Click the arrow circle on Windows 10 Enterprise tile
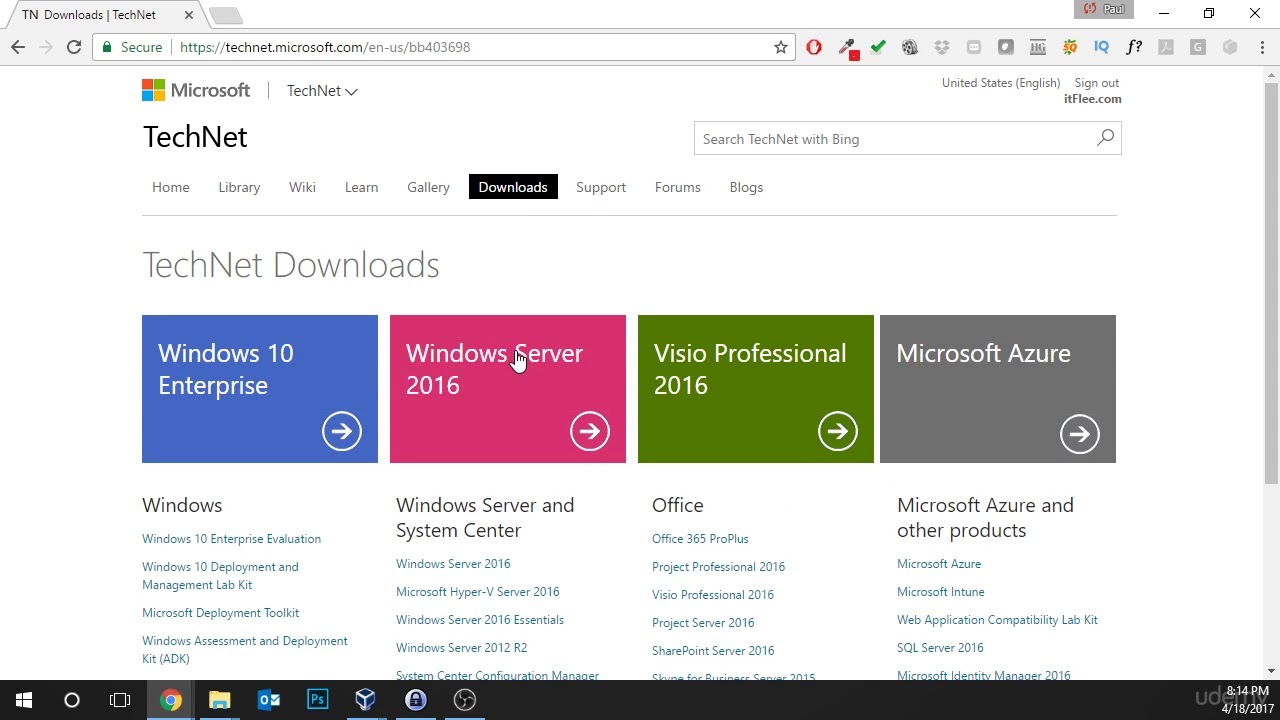This screenshot has width=1280, height=720. pyautogui.click(x=342, y=431)
